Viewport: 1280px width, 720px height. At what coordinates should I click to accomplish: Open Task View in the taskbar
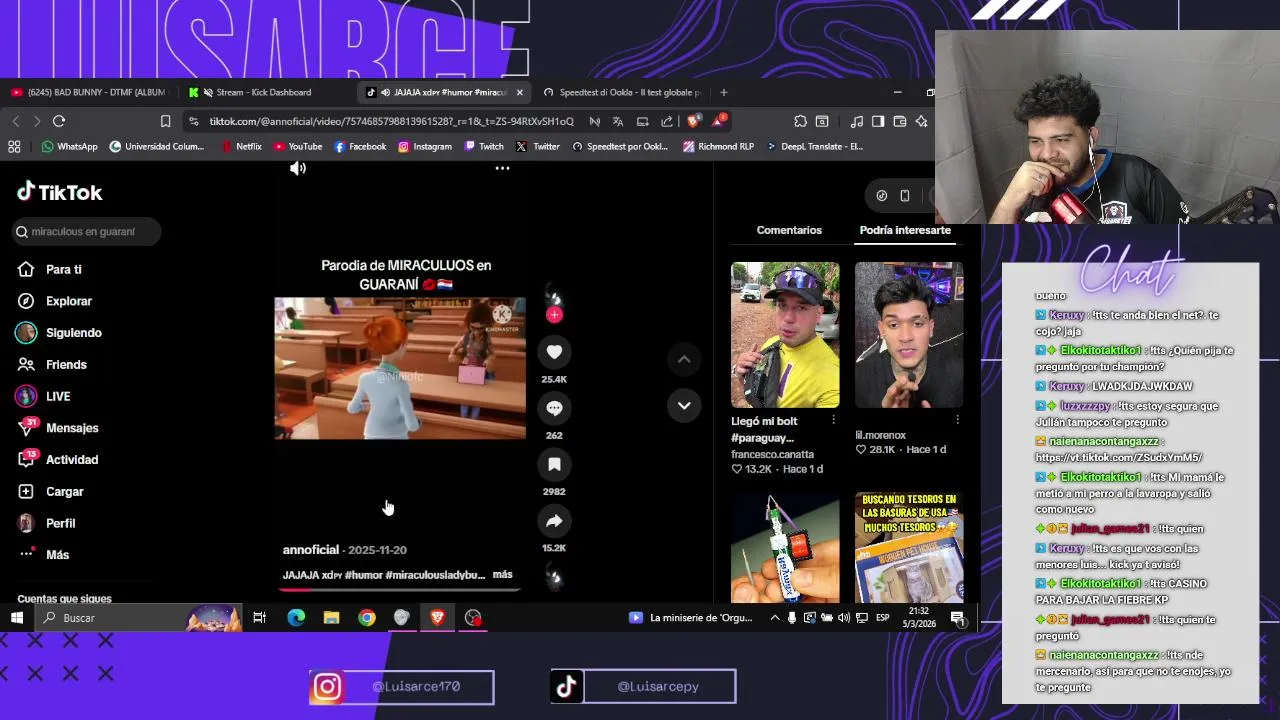point(259,618)
